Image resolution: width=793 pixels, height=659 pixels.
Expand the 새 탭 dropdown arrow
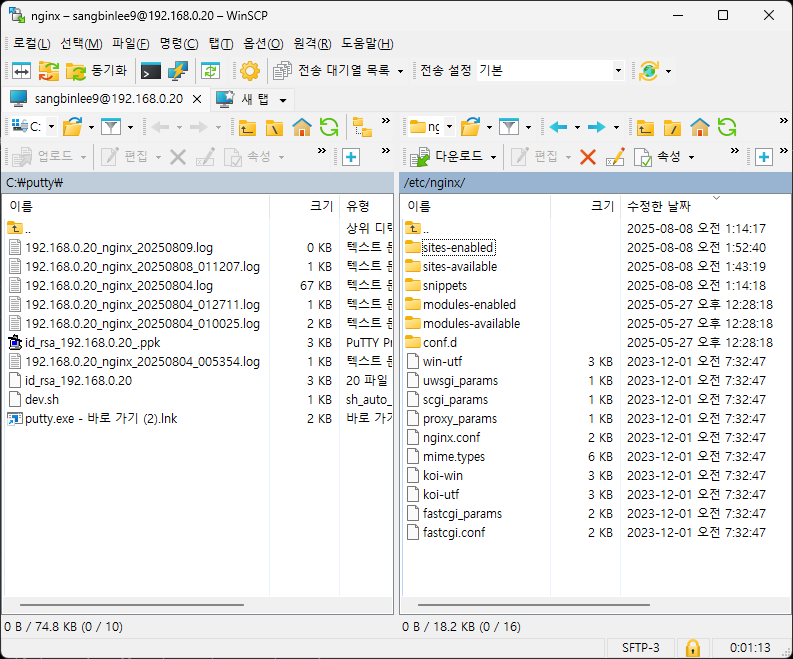pos(283,100)
